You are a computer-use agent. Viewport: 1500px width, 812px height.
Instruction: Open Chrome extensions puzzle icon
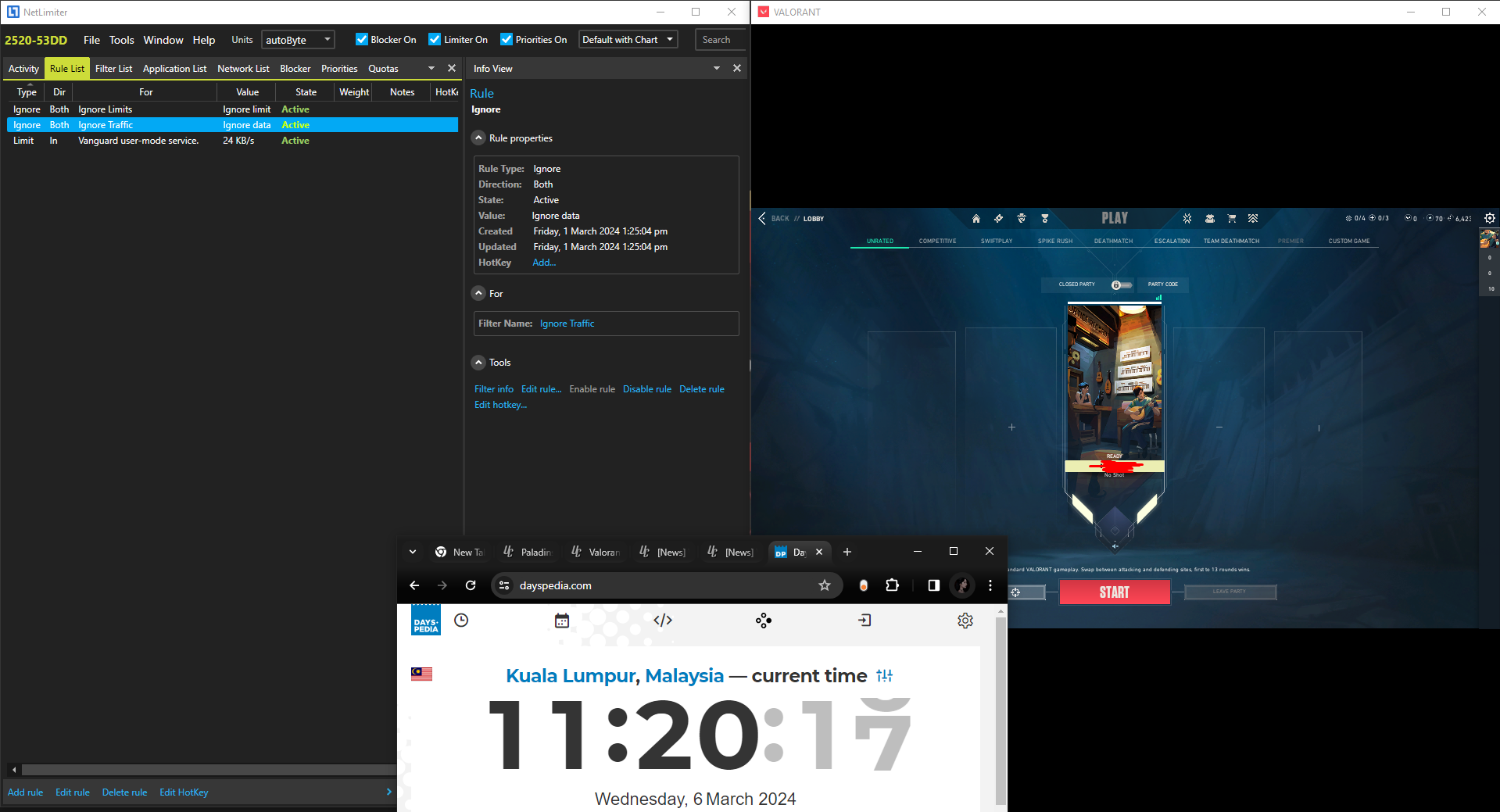click(892, 585)
